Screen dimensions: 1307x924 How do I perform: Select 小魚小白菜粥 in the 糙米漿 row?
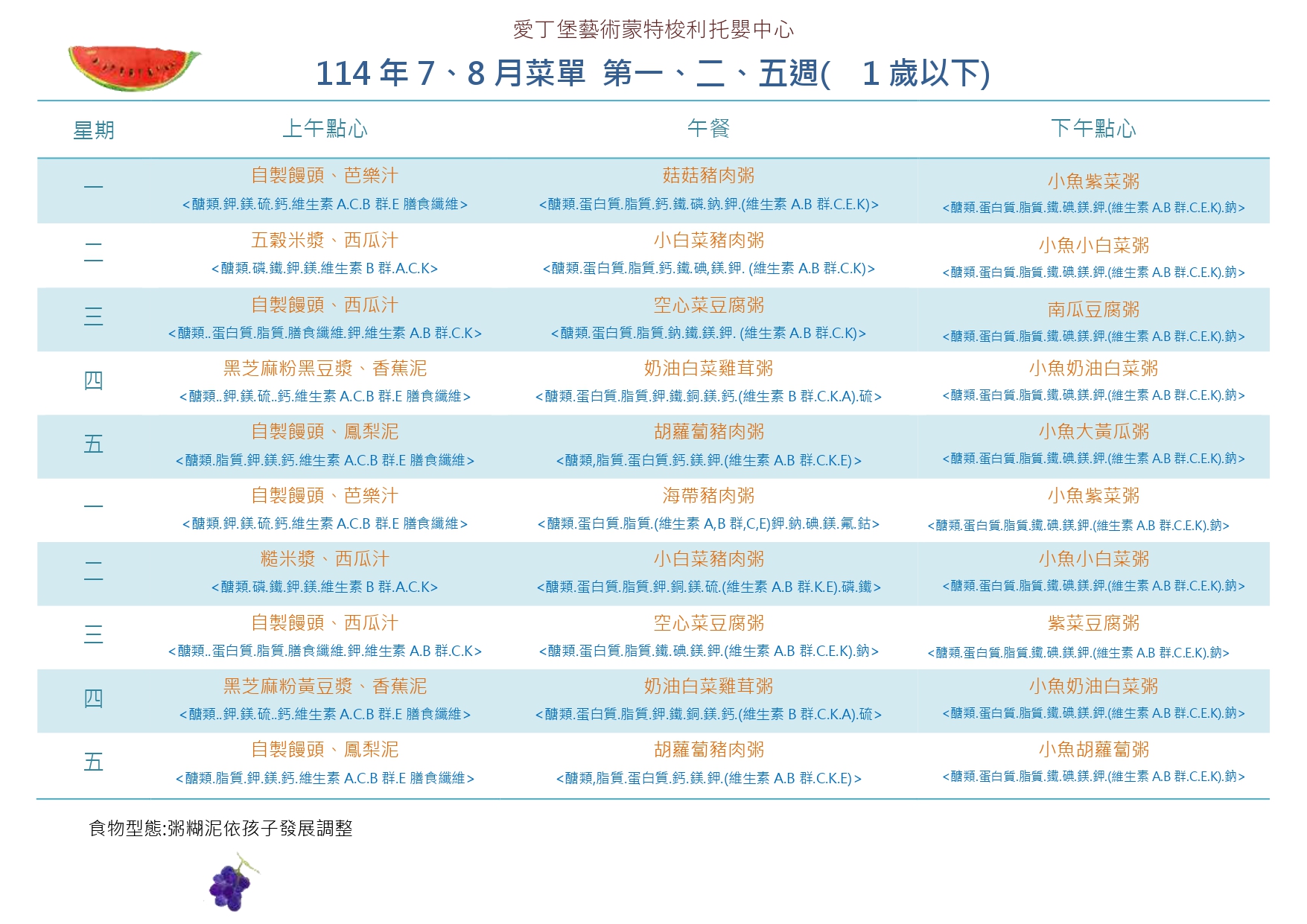1093,559
